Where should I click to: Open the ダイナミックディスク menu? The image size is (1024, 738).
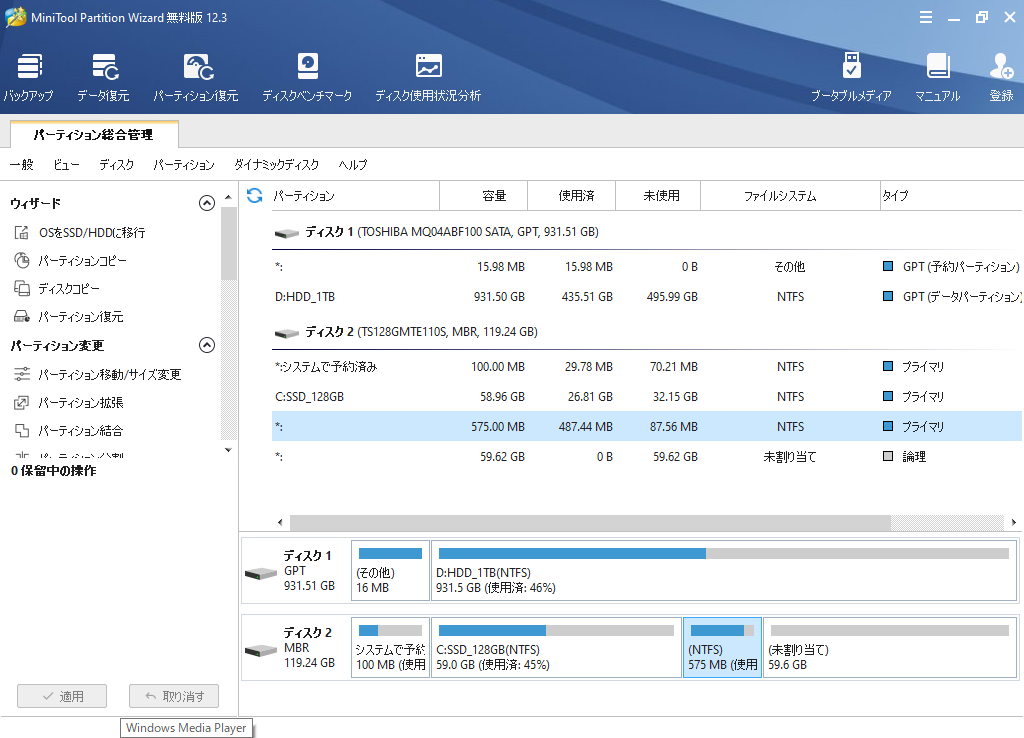point(276,165)
